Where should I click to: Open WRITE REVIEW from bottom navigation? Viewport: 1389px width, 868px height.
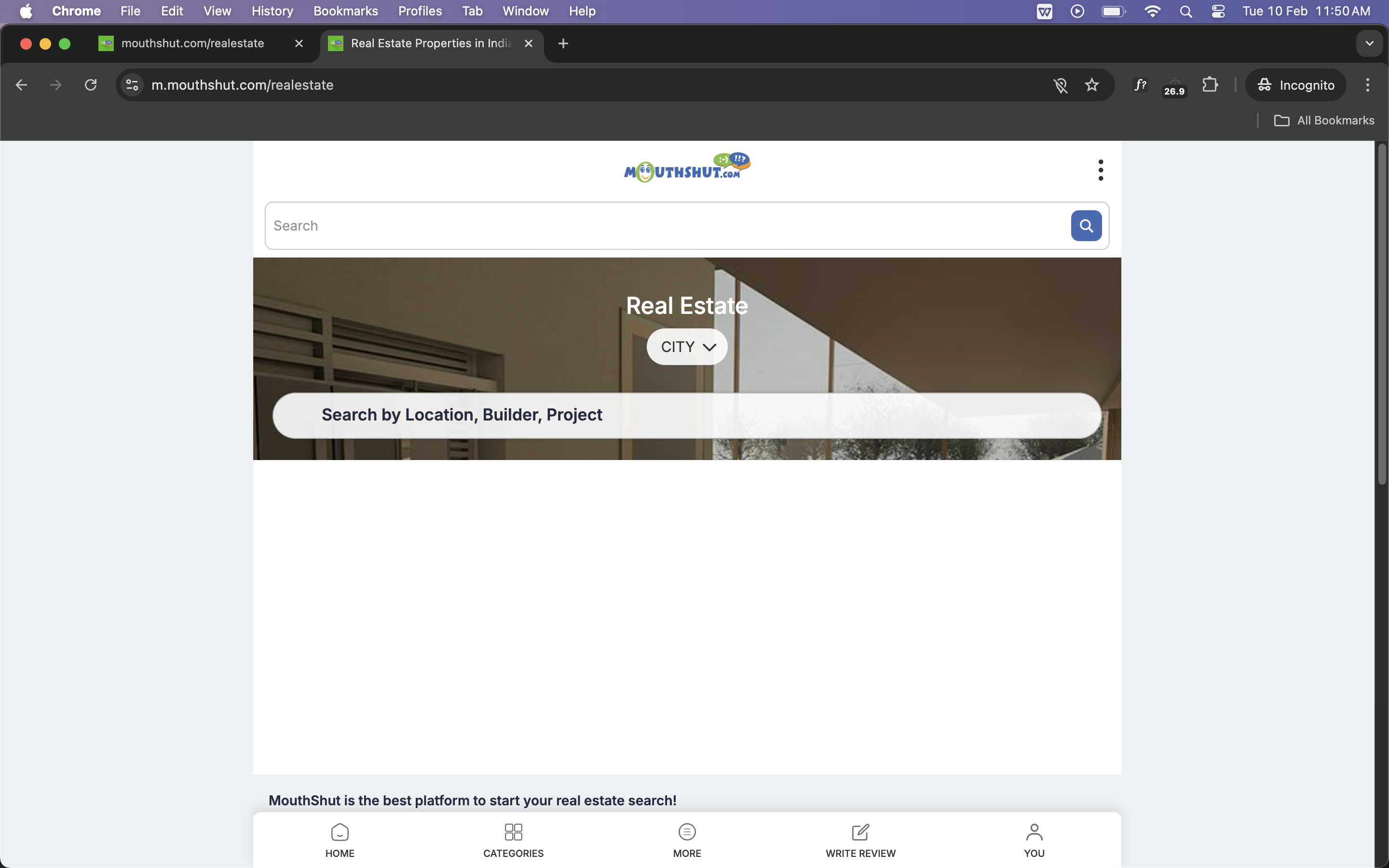[x=860, y=840]
